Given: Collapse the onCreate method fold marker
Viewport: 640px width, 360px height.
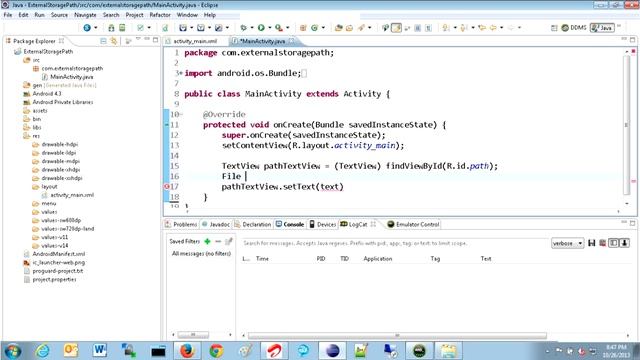Looking at the screenshot, I should pyautogui.click(x=182, y=115).
